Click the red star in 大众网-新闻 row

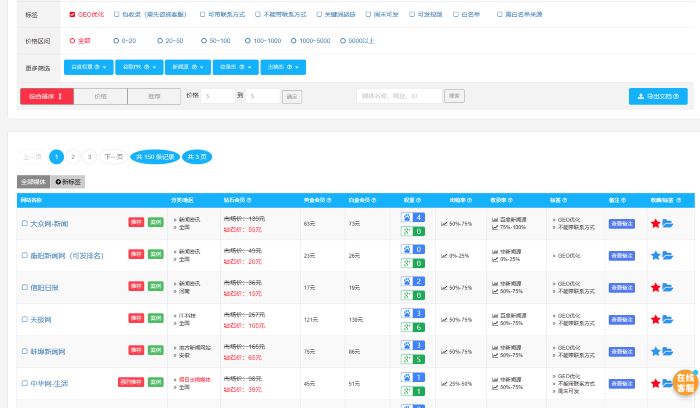[655, 224]
